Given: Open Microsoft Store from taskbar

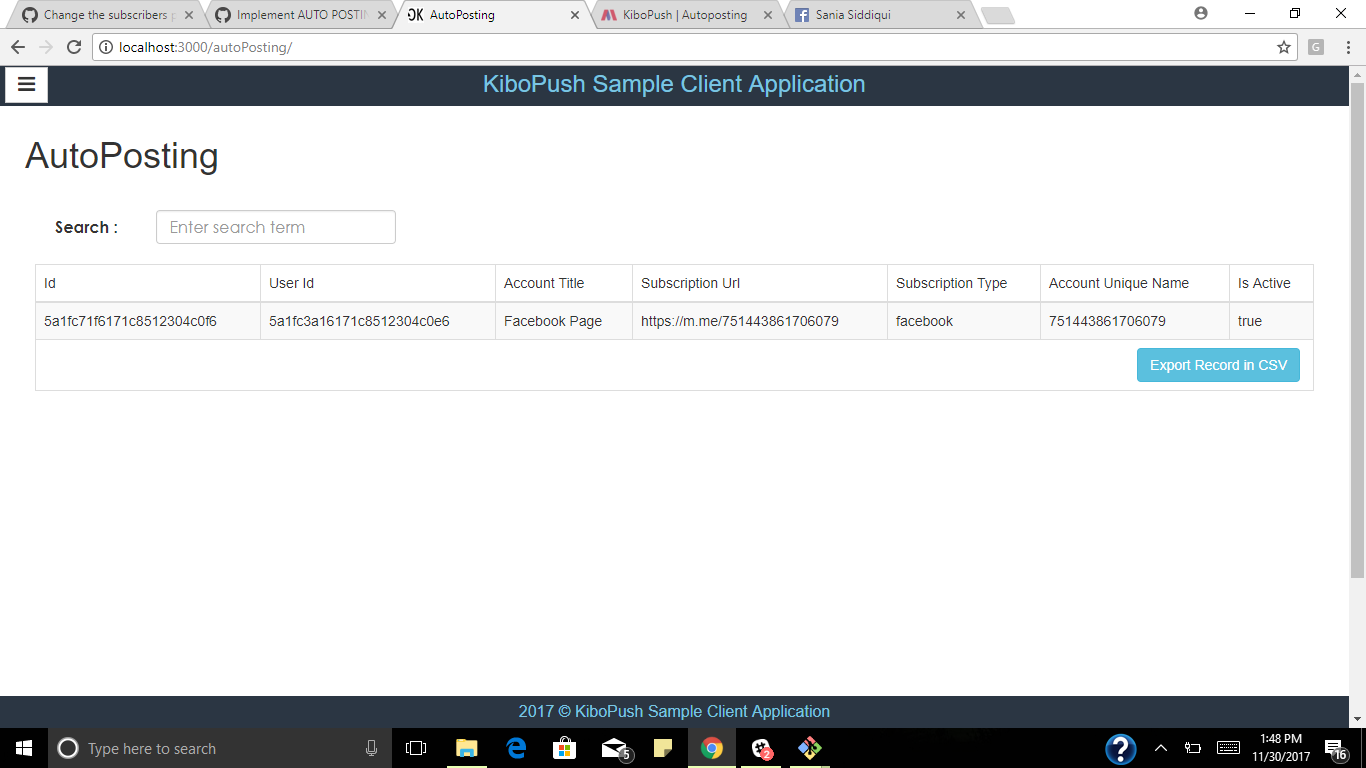Looking at the screenshot, I should [x=564, y=748].
